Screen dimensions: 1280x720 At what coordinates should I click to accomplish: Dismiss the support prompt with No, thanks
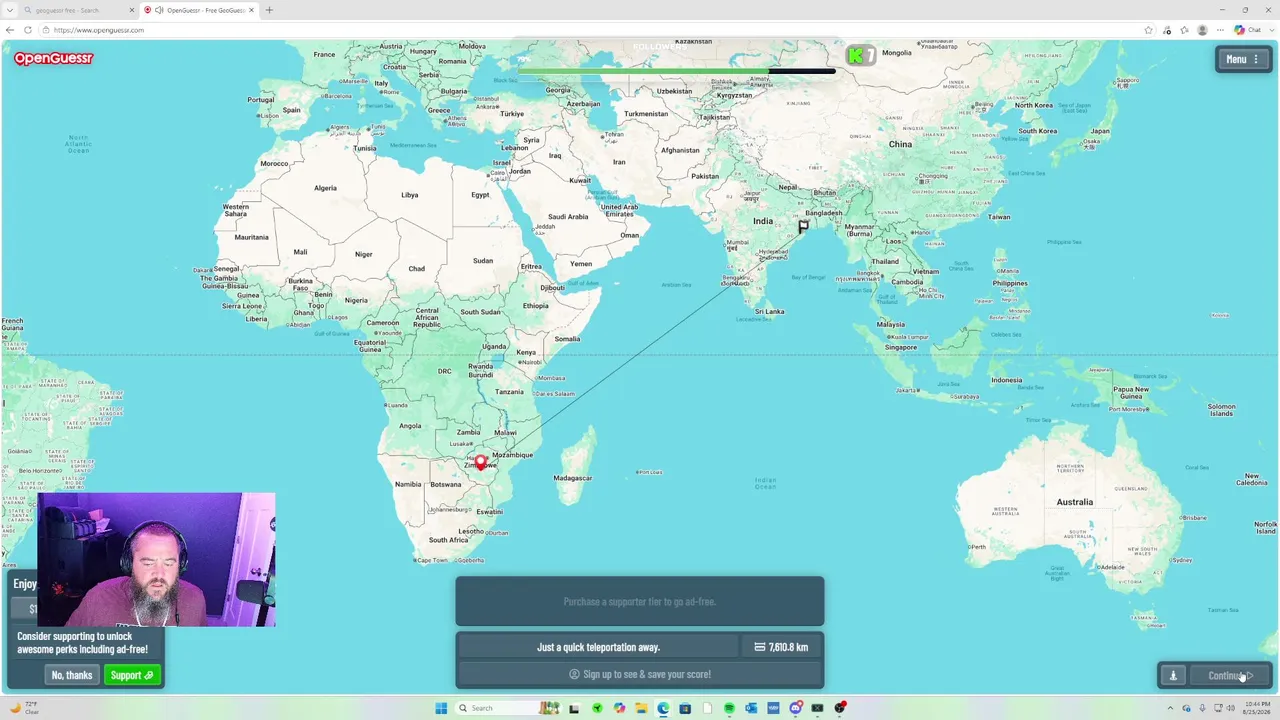pyautogui.click(x=72, y=675)
